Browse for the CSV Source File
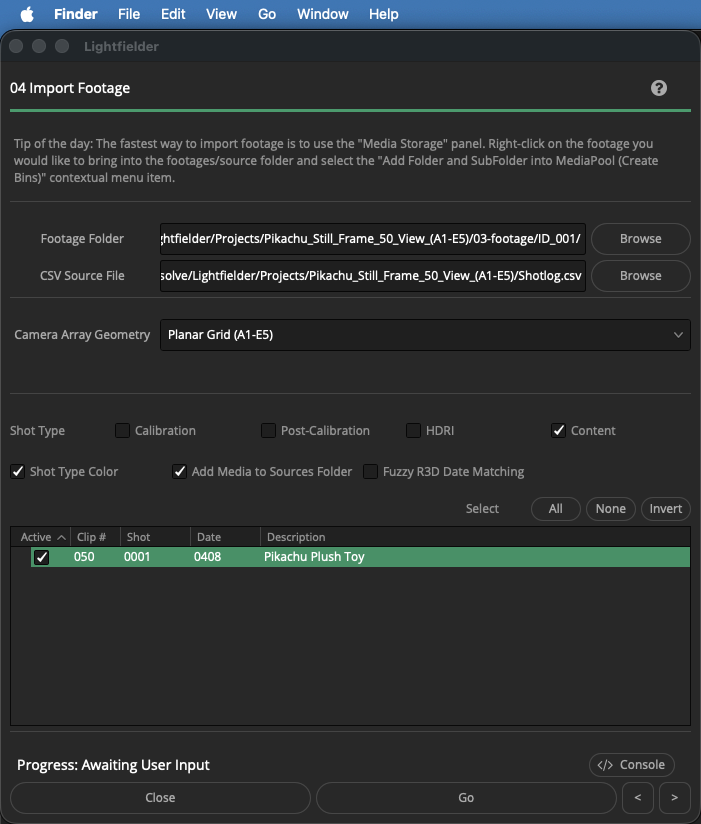 click(x=641, y=276)
